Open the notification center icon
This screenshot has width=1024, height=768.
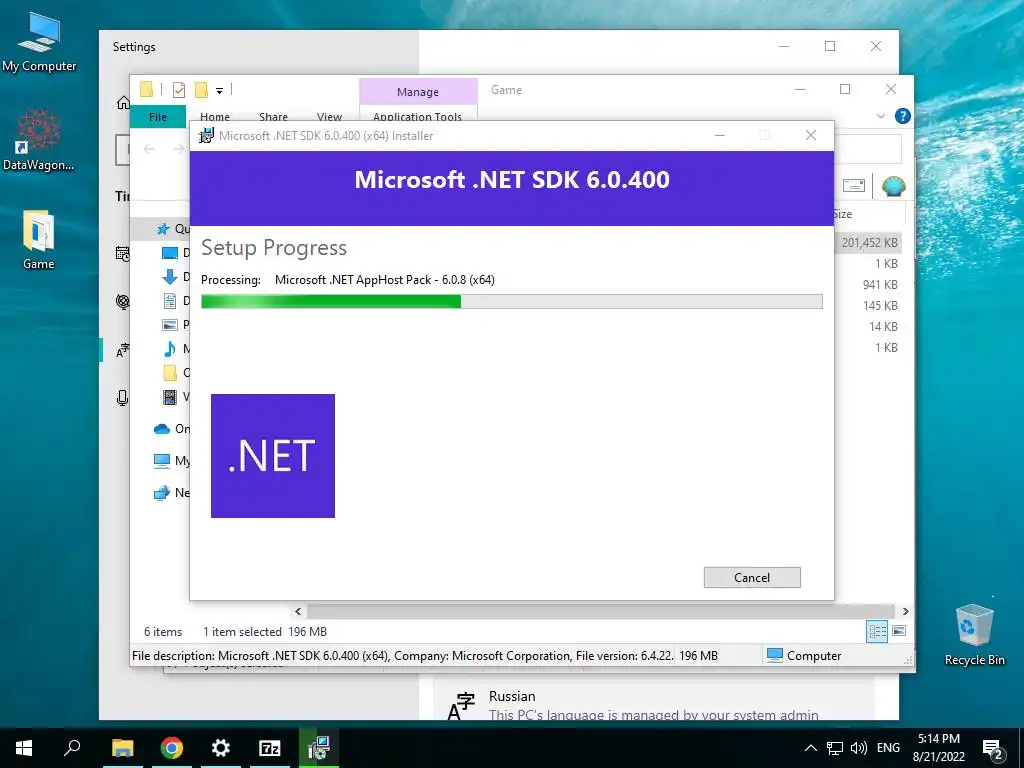992,748
